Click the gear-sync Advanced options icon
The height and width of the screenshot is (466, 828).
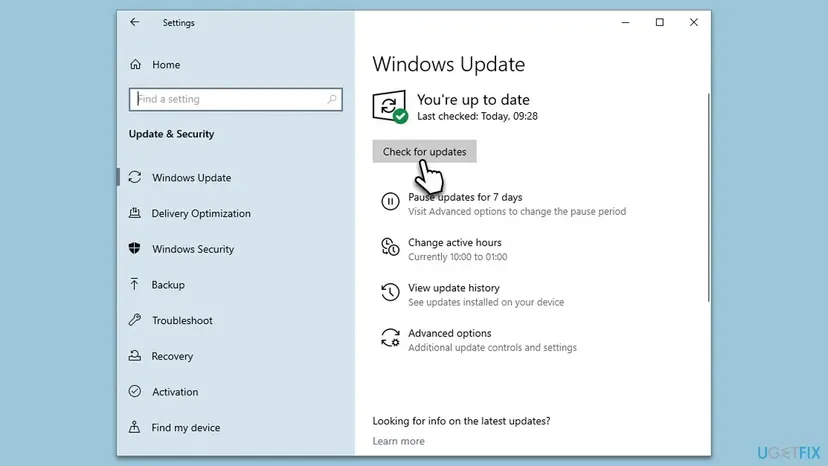(x=390, y=338)
